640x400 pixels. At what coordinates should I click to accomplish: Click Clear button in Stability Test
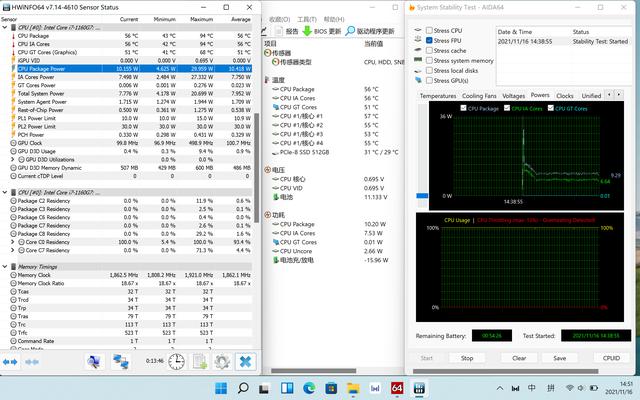519,358
